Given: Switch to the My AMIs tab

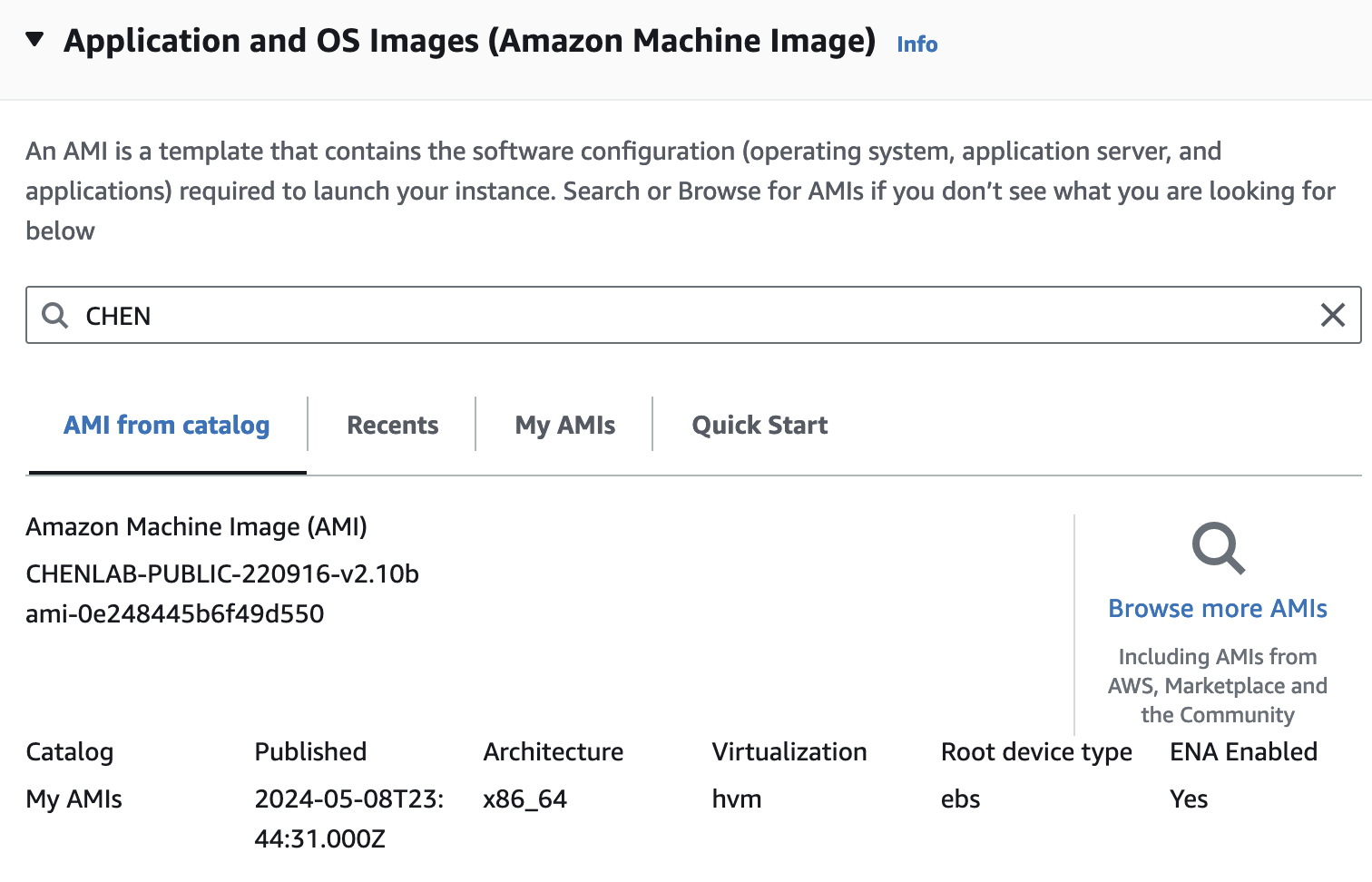Looking at the screenshot, I should point(565,425).
